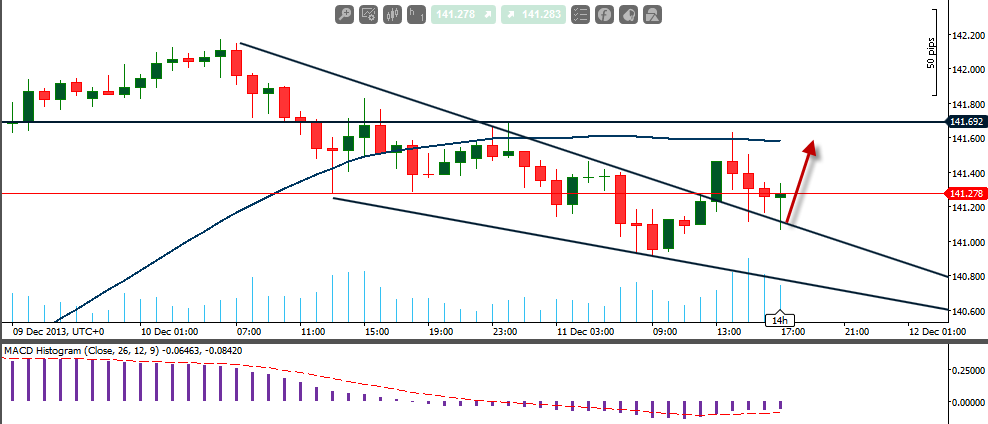
Task: Click the 141.278 sell price button
Action: 464,14
